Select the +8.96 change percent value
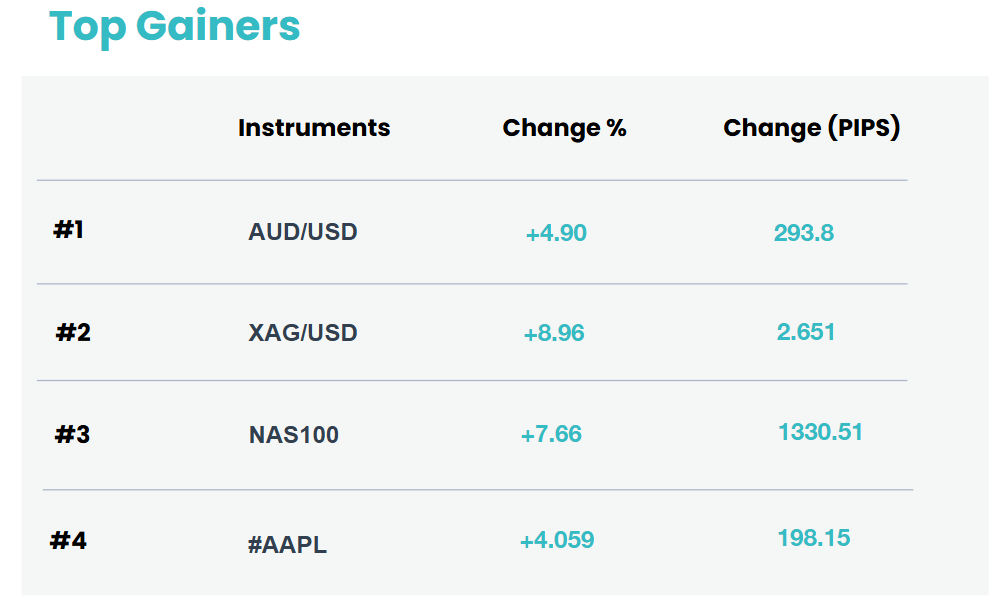This screenshot has height=612, width=1008. coord(554,333)
